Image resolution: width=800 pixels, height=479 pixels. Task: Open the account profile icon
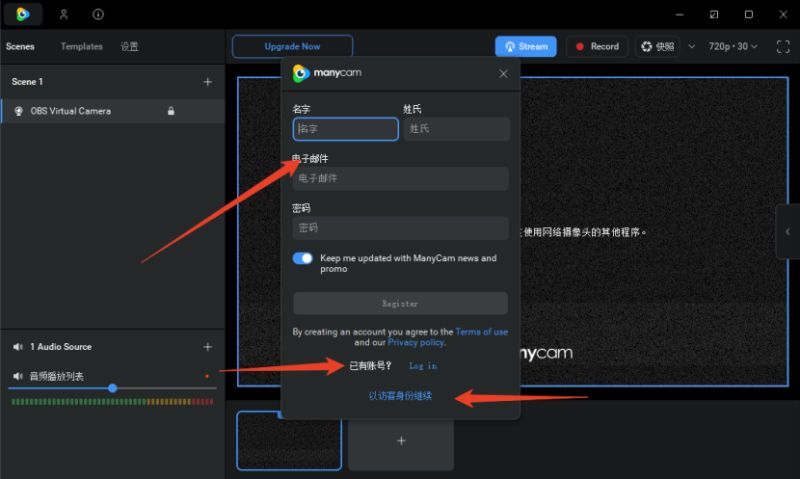(x=64, y=14)
